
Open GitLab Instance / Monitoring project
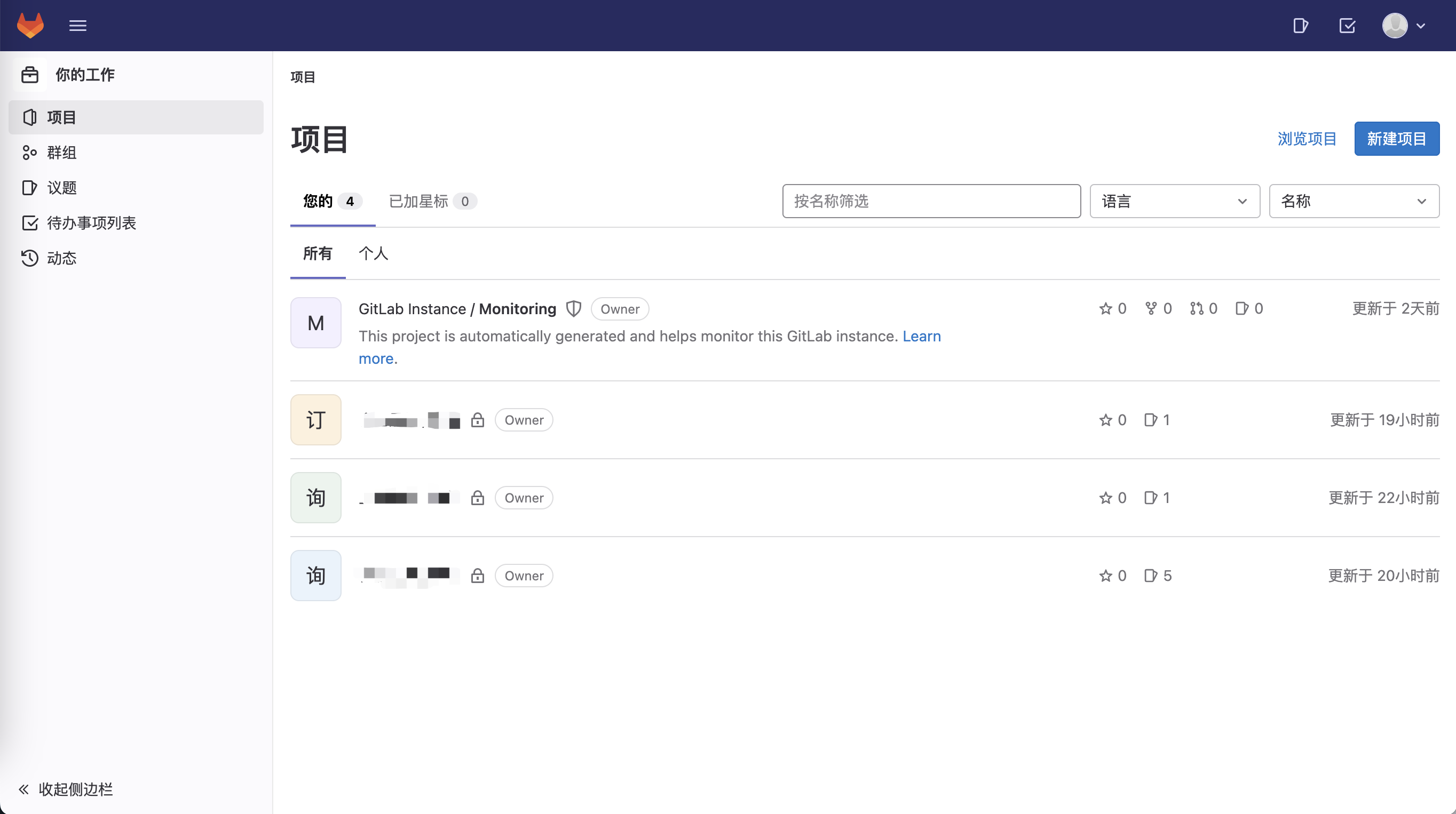click(457, 309)
